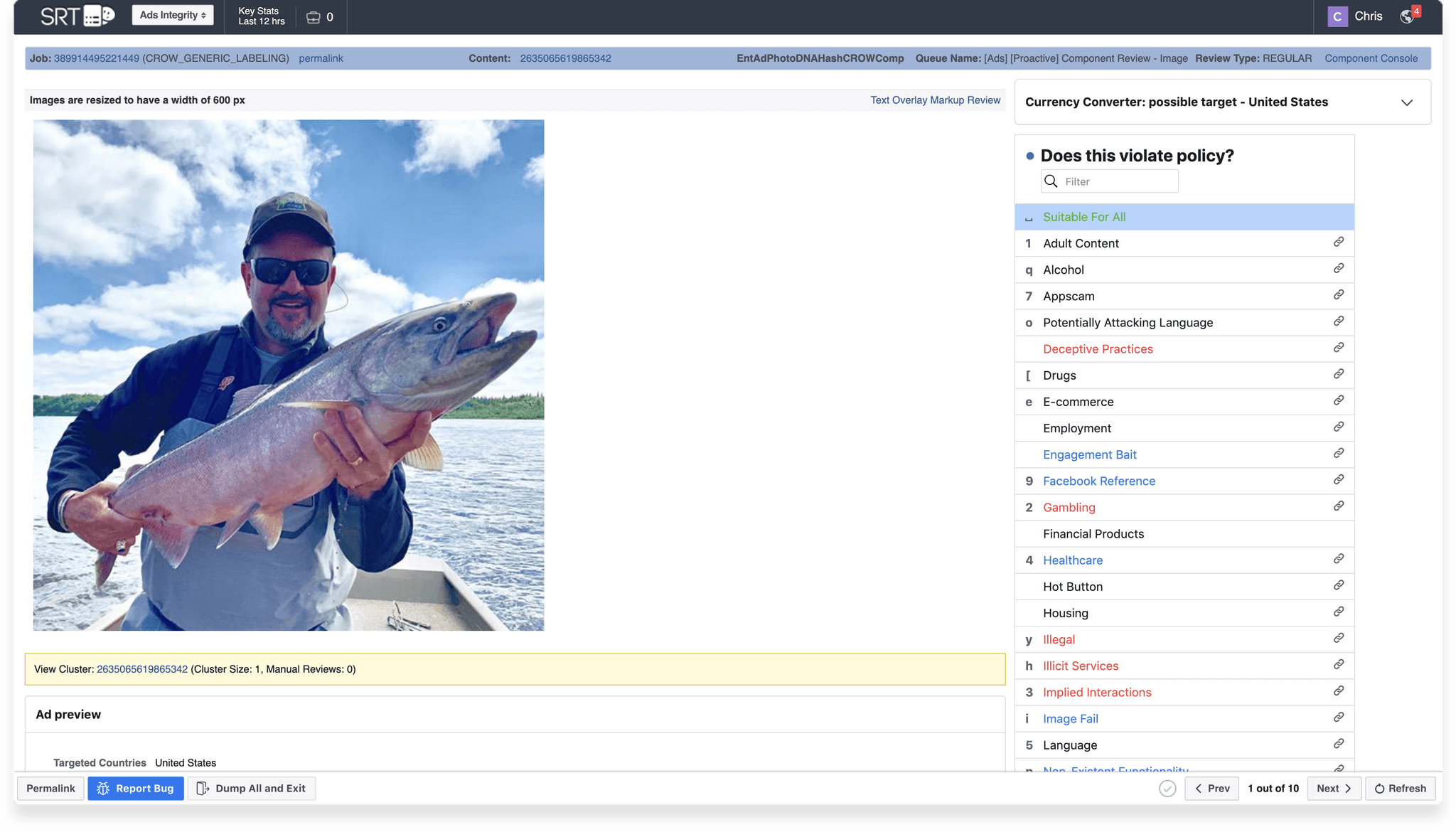Click the link icon beside Adult Content

[1338, 242]
